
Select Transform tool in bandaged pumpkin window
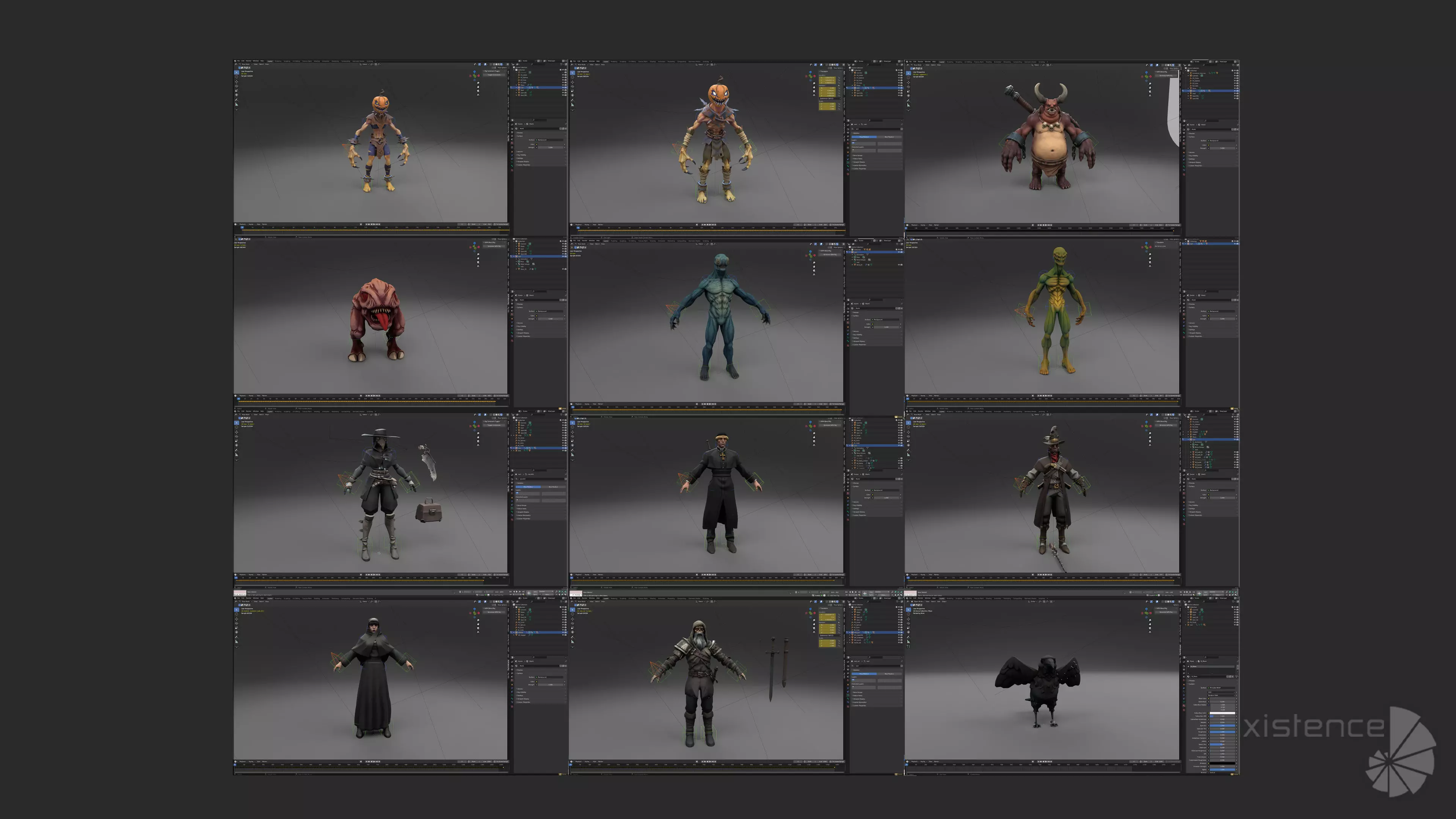point(573,95)
